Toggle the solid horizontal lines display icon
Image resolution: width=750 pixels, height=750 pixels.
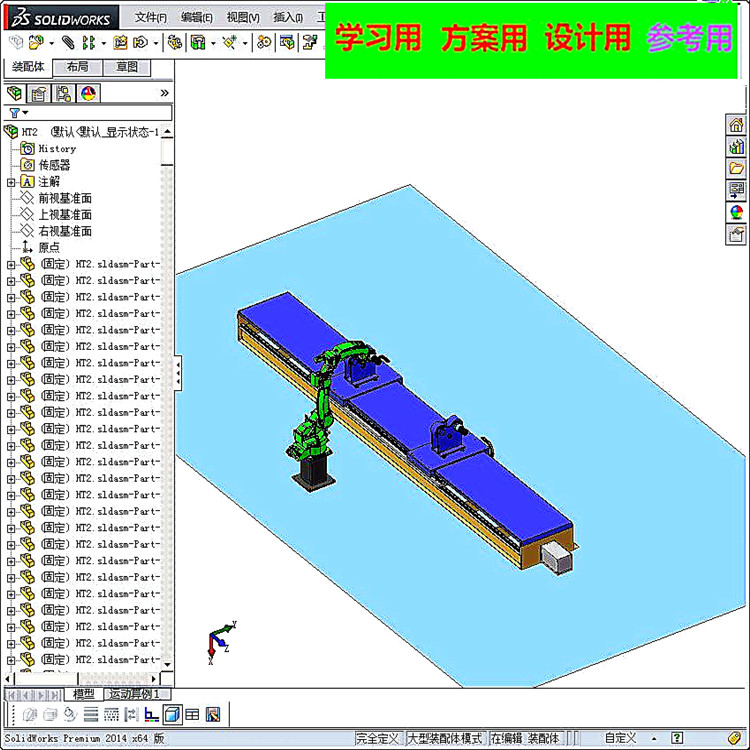pos(90,715)
